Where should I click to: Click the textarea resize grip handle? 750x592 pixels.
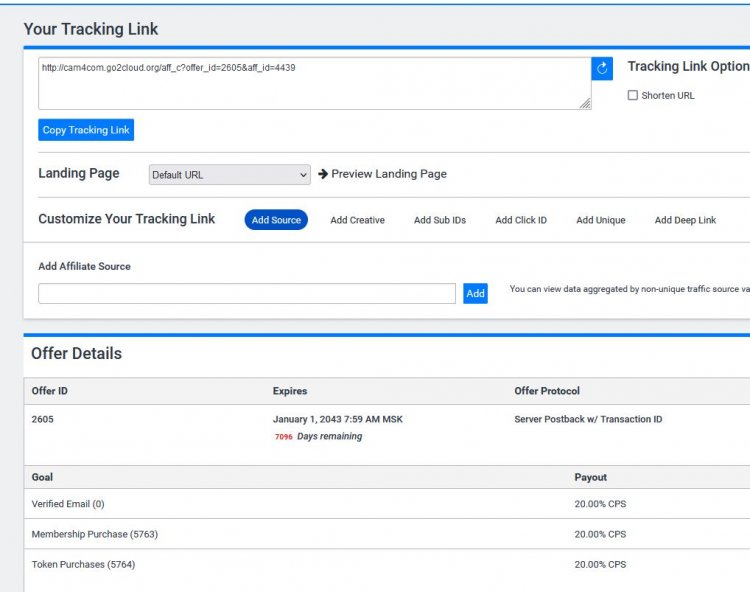pos(585,103)
